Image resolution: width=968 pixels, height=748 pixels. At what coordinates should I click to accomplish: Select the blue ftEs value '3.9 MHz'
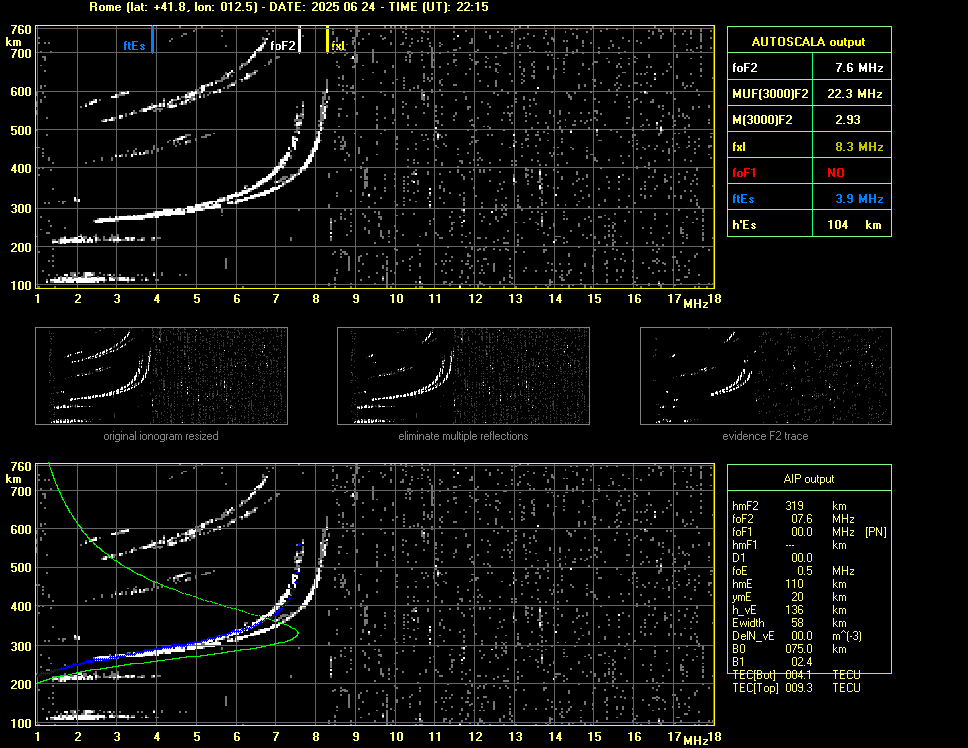859,199
